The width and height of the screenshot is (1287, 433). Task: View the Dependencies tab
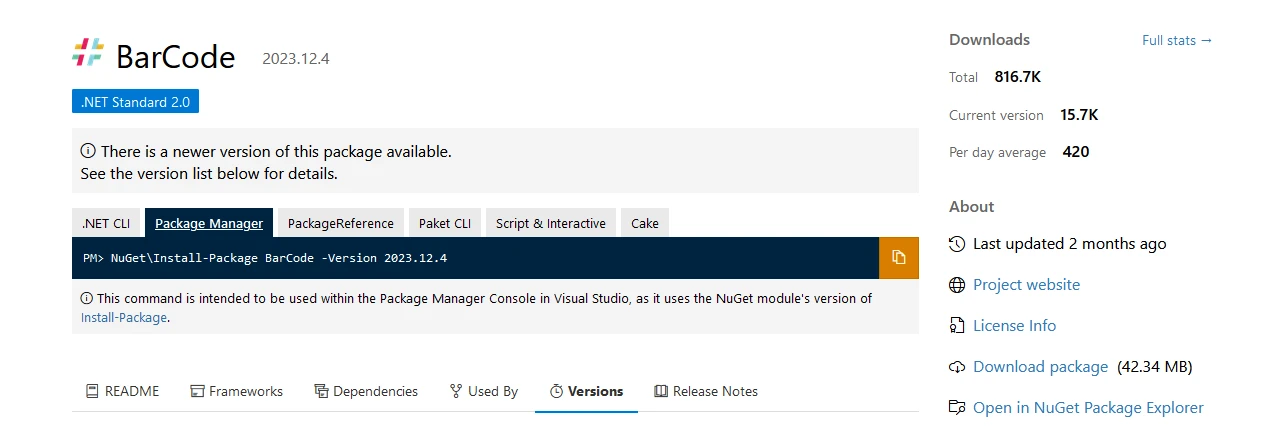[366, 391]
